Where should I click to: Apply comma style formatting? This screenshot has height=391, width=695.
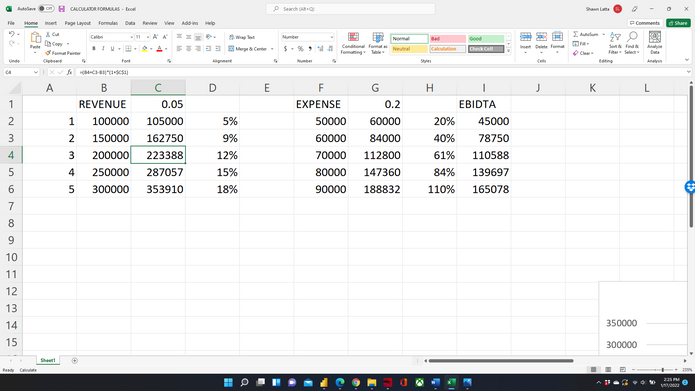310,49
